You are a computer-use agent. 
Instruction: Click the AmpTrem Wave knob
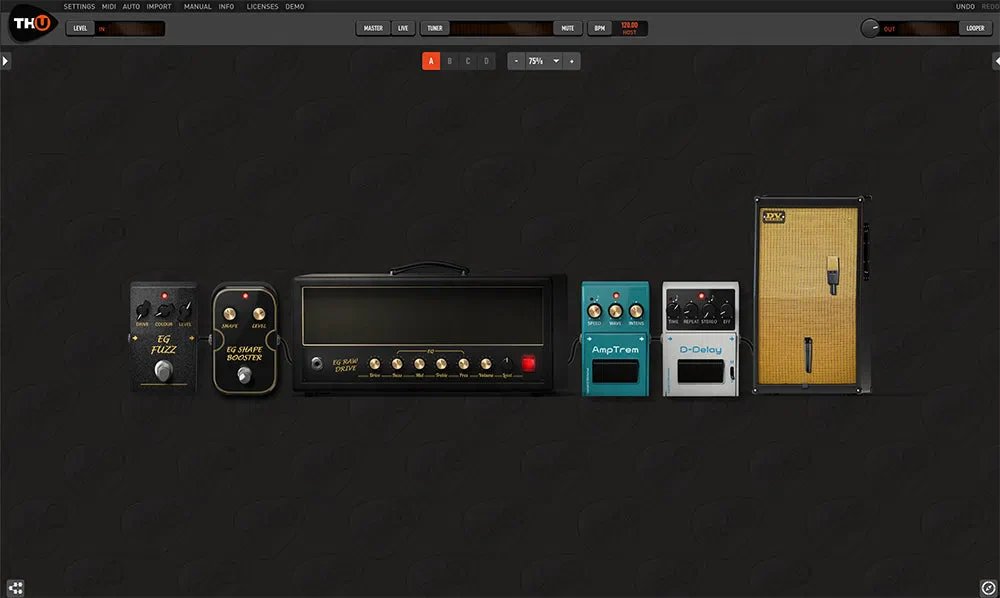click(x=615, y=311)
